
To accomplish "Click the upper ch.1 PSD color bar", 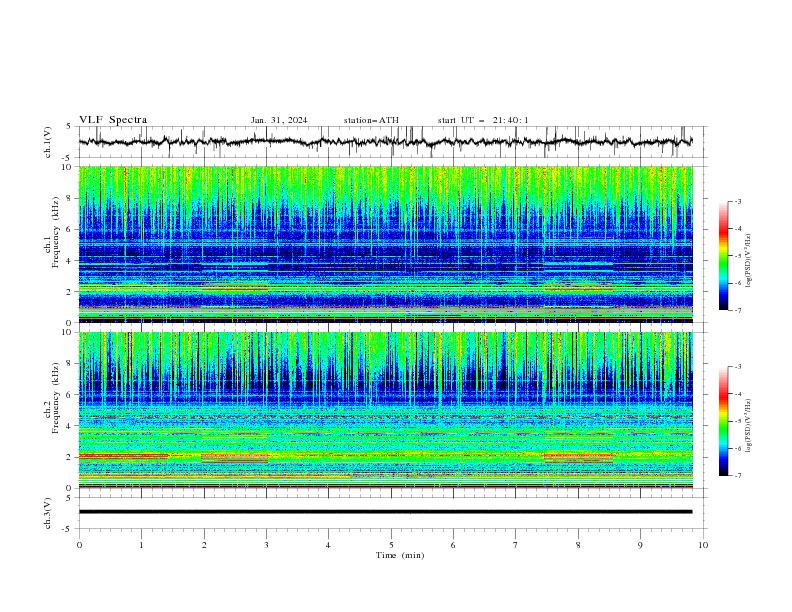I will pos(723,256).
